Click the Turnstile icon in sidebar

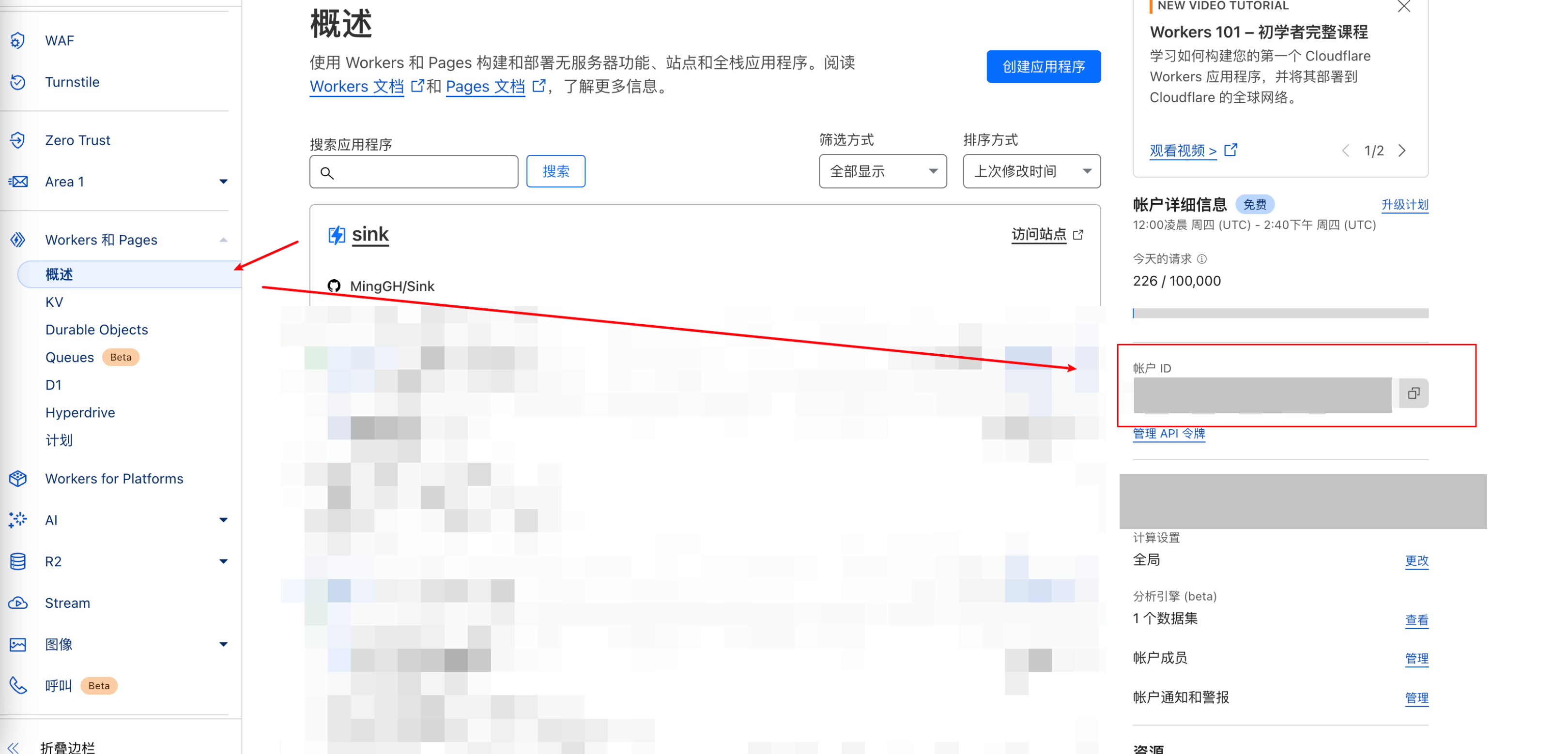click(17, 82)
